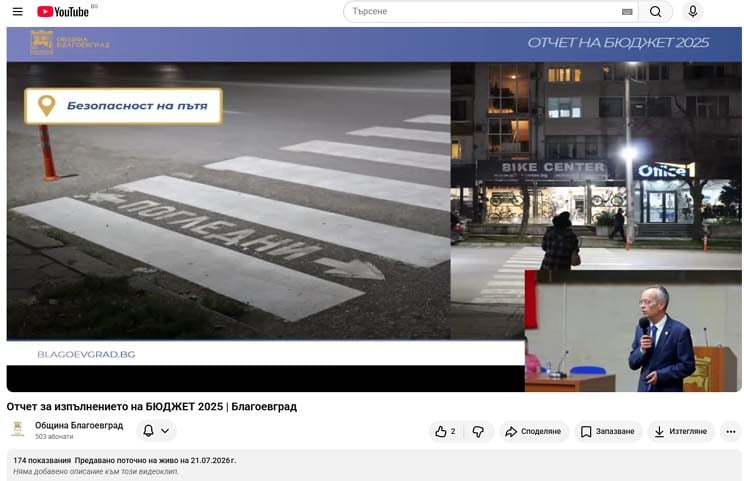Focus the Търсене search field
This screenshot has width=744, height=481.
(x=484, y=11)
